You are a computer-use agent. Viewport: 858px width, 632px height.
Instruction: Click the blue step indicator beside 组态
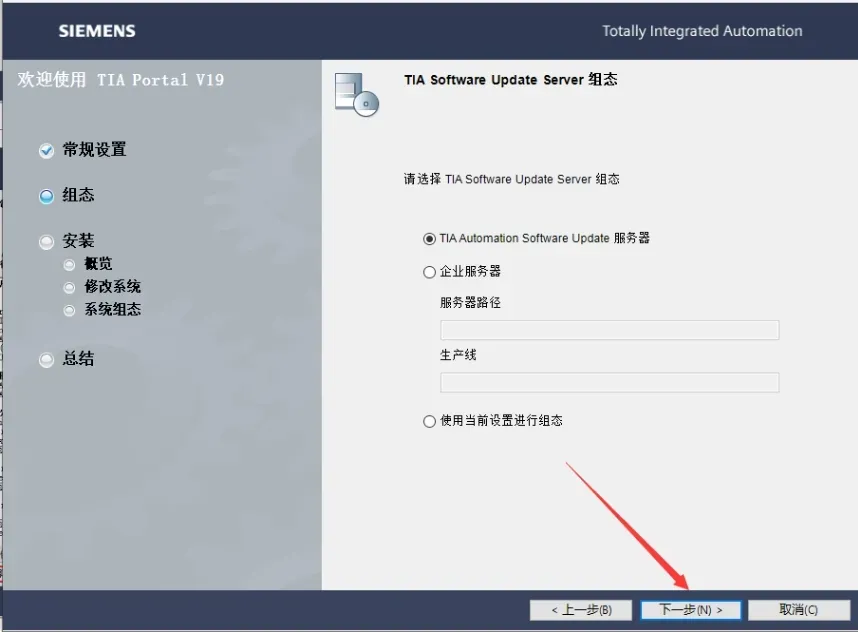pos(47,196)
